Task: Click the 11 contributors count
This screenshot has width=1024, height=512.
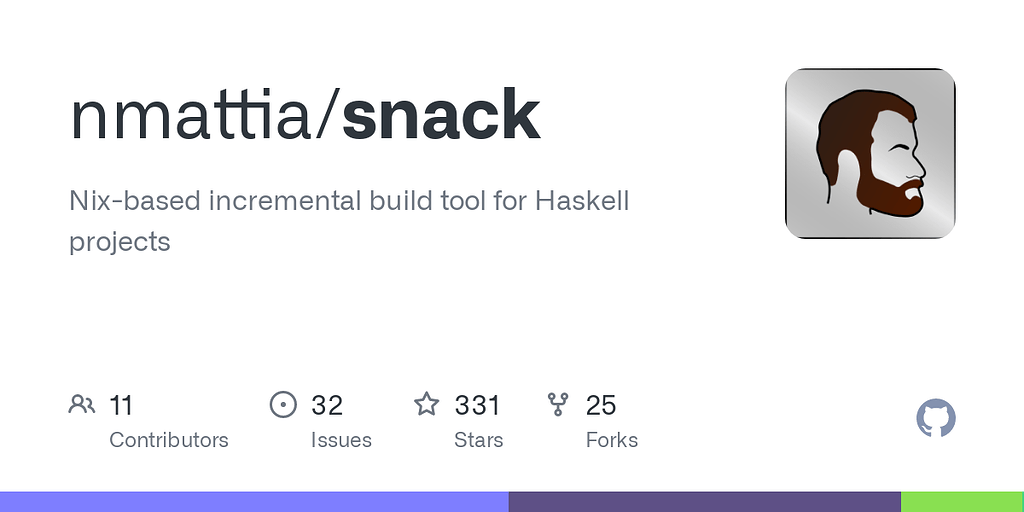Action: (121, 405)
